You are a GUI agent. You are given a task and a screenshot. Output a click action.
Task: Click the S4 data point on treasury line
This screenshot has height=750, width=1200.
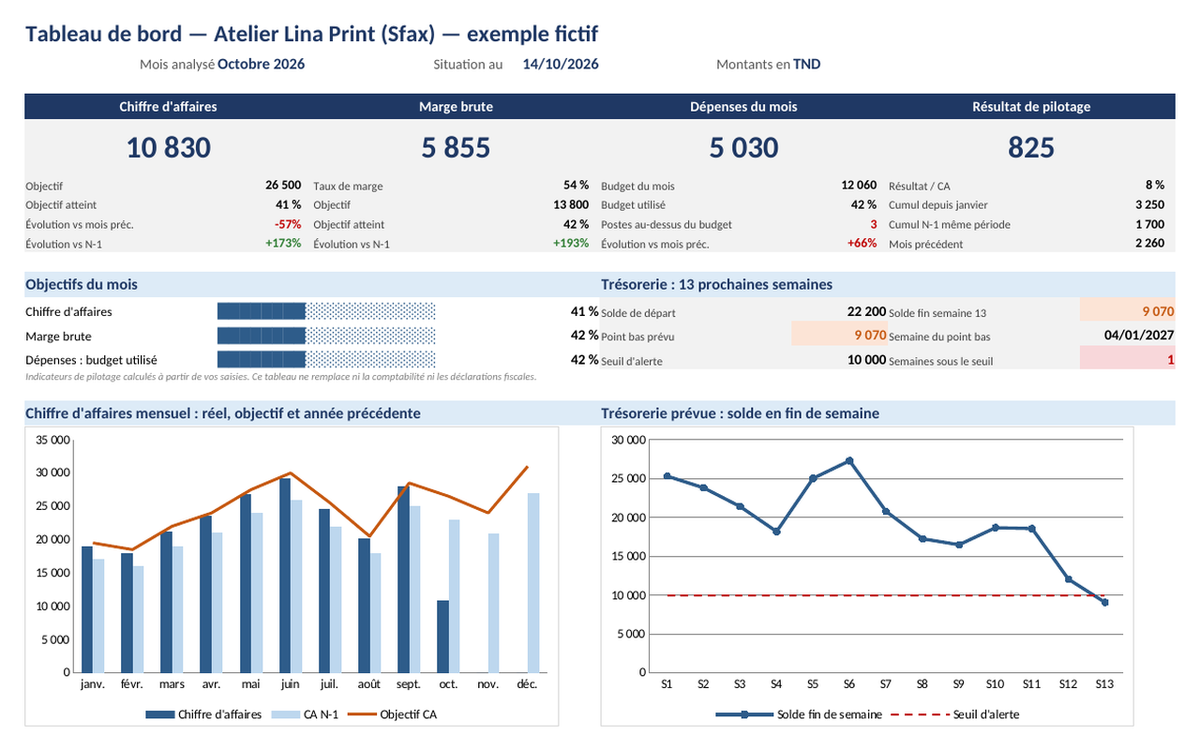pyautogui.click(x=776, y=531)
